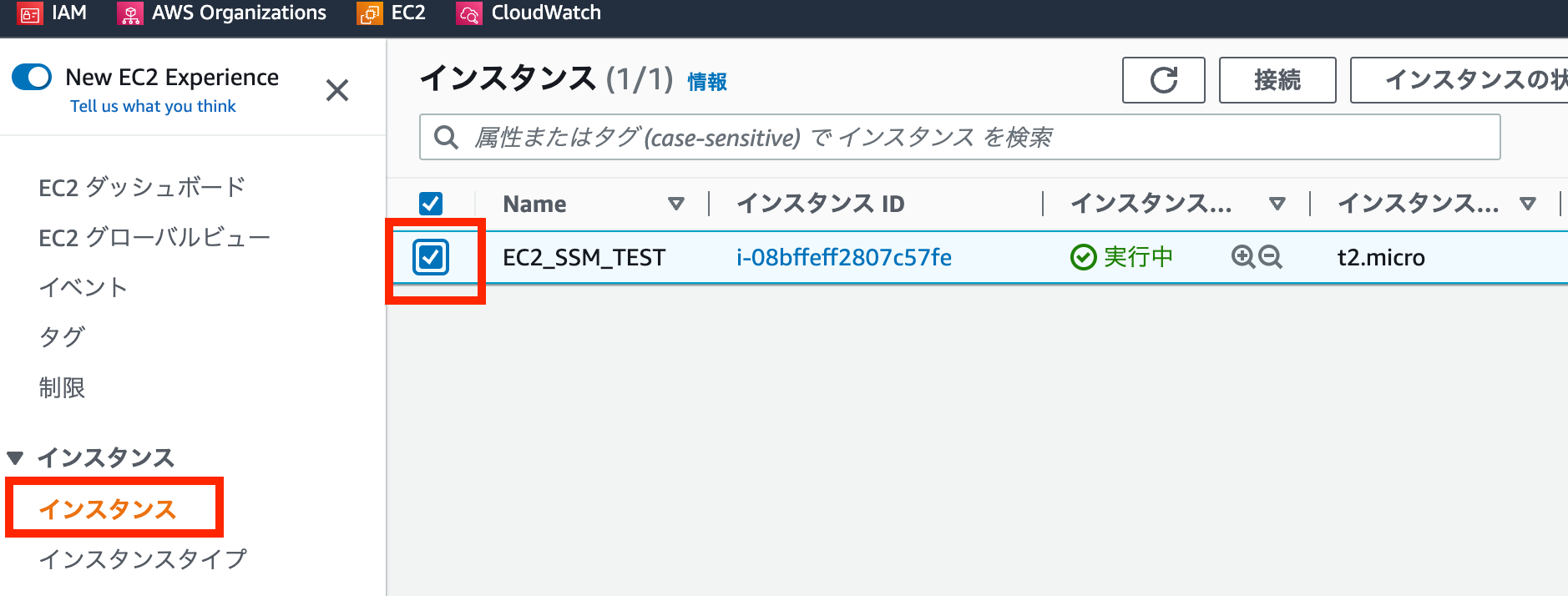The width and height of the screenshot is (1568, 596).
Task: Toggle off the New EC2 Experience switch
Action: point(31,77)
